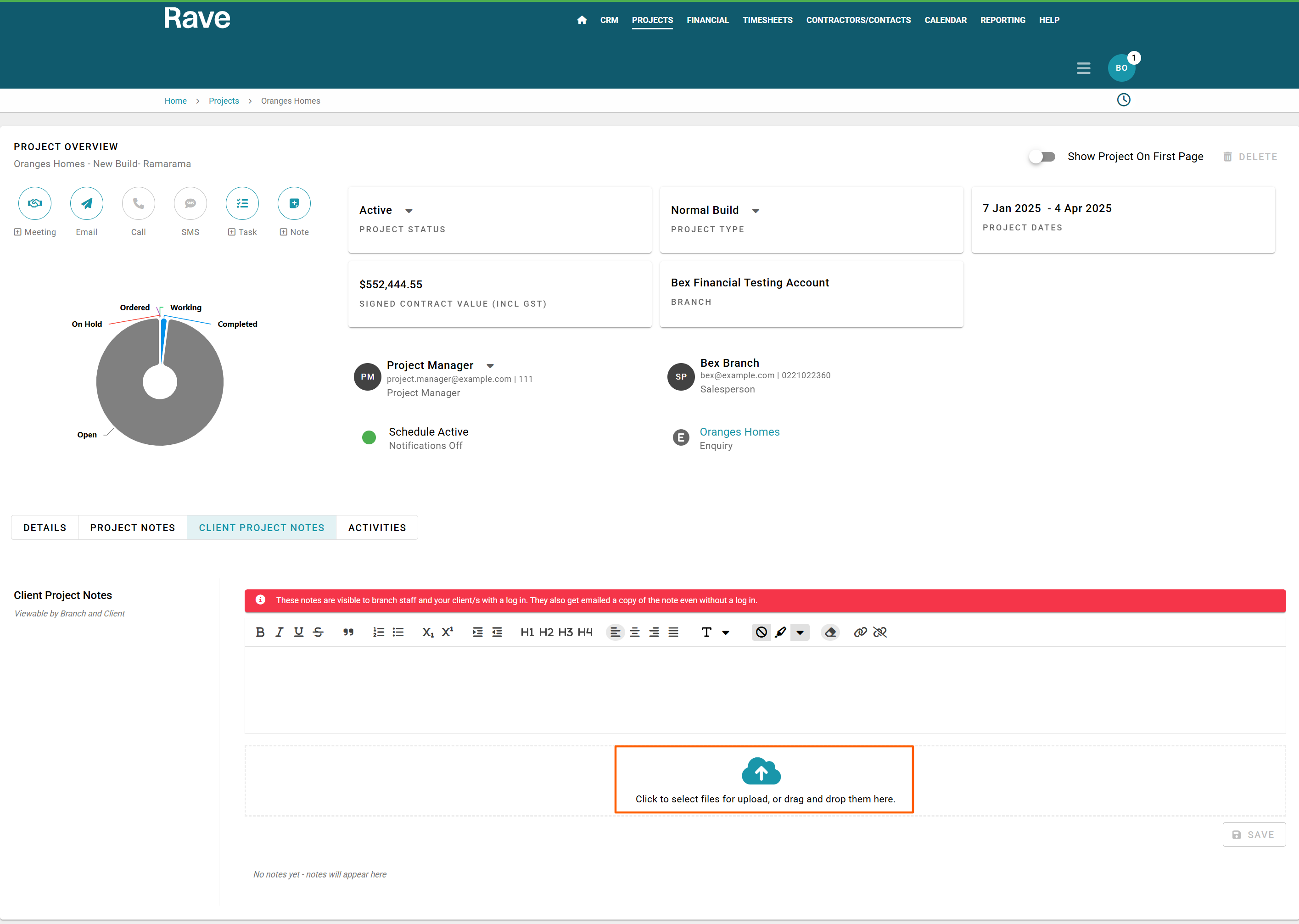1299x924 pixels.
Task: Click the Email paper plane icon
Action: pyautogui.click(x=86, y=203)
